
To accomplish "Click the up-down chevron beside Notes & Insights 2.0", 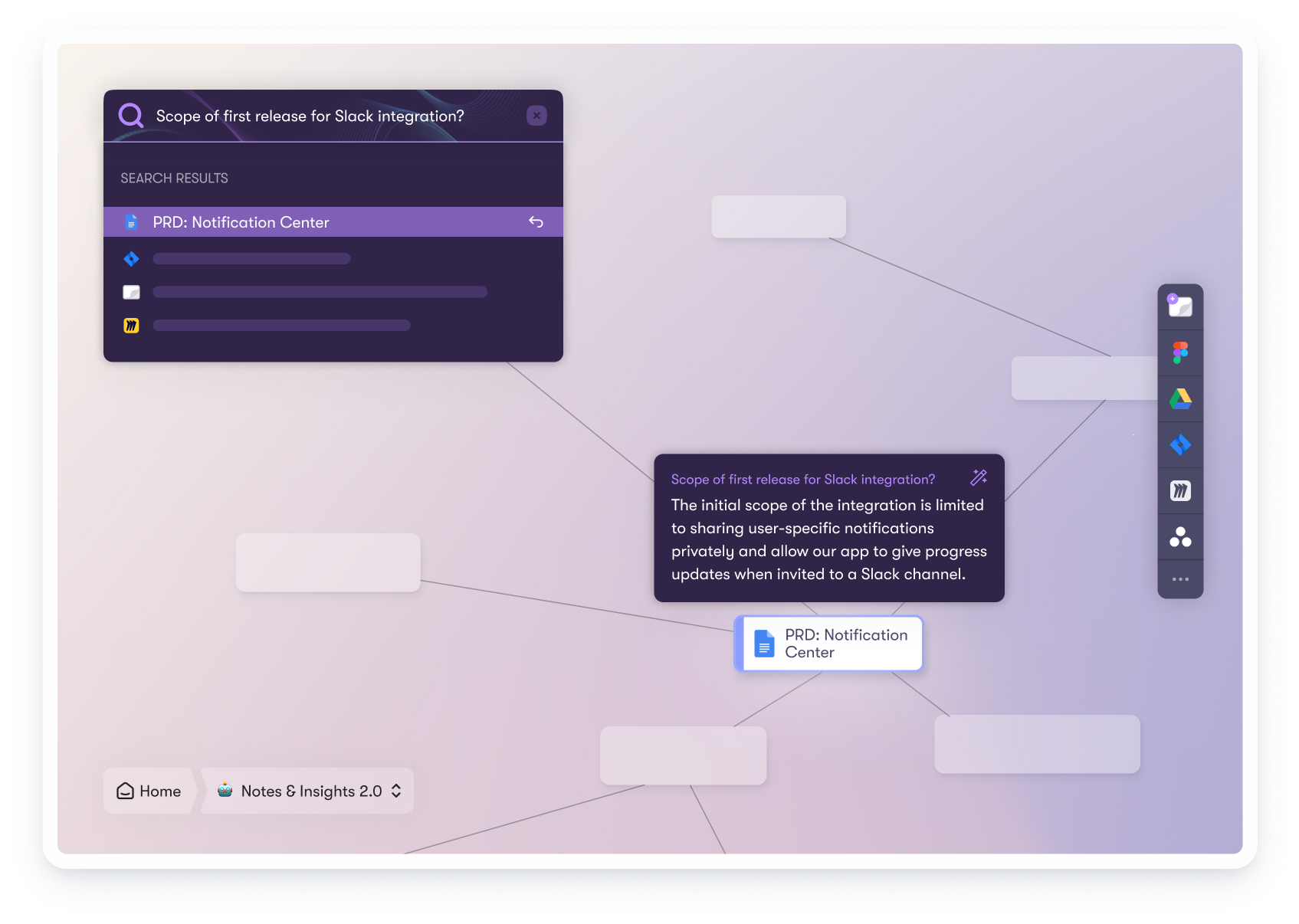I will pyautogui.click(x=396, y=791).
